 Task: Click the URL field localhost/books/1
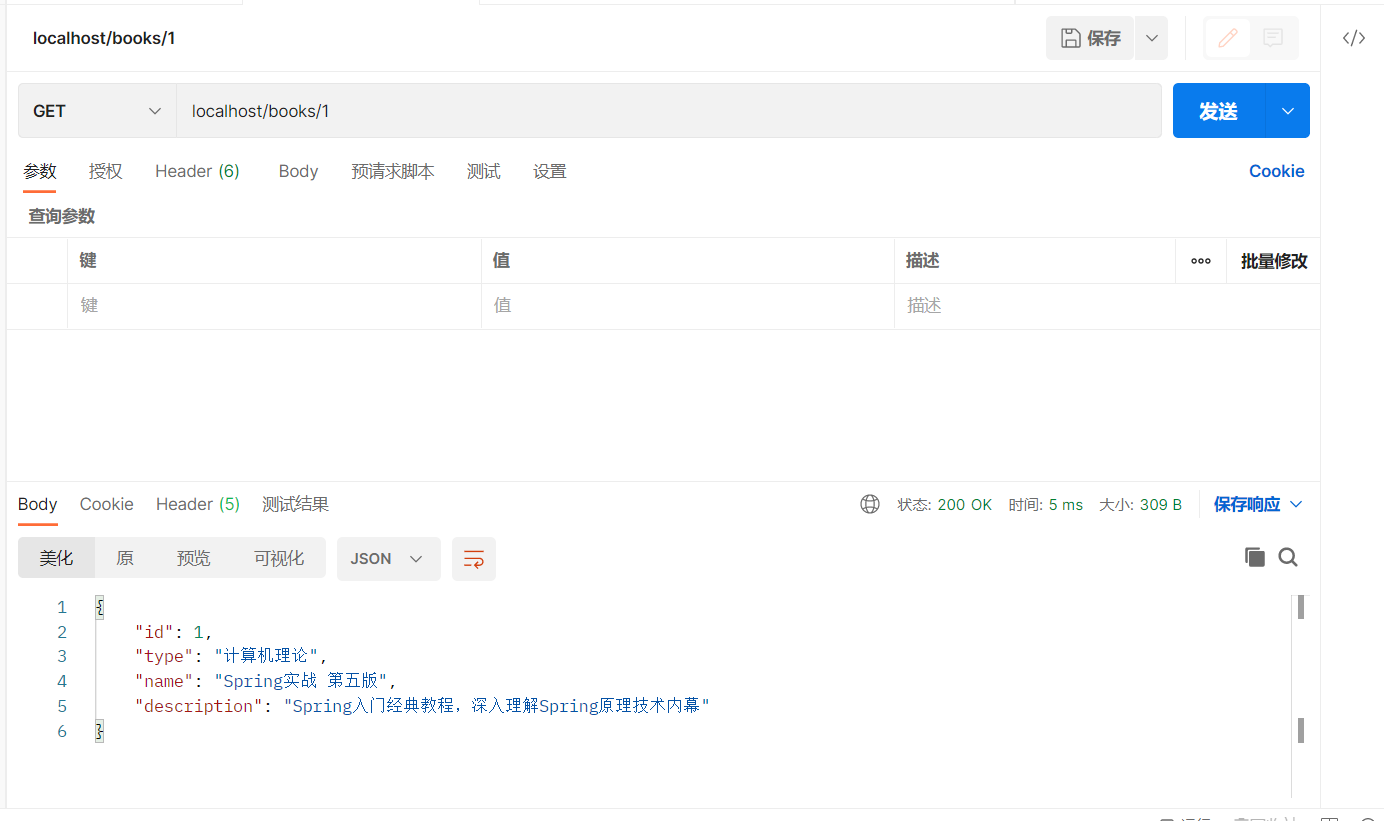(x=668, y=111)
